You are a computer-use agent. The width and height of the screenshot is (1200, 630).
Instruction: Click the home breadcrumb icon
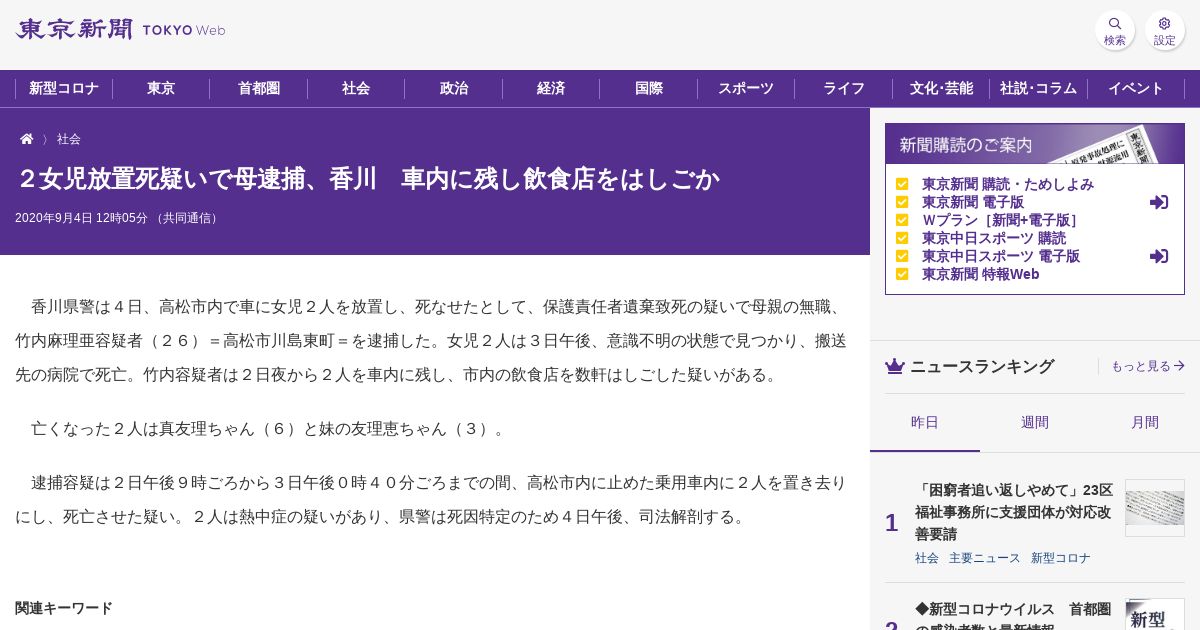click(27, 139)
